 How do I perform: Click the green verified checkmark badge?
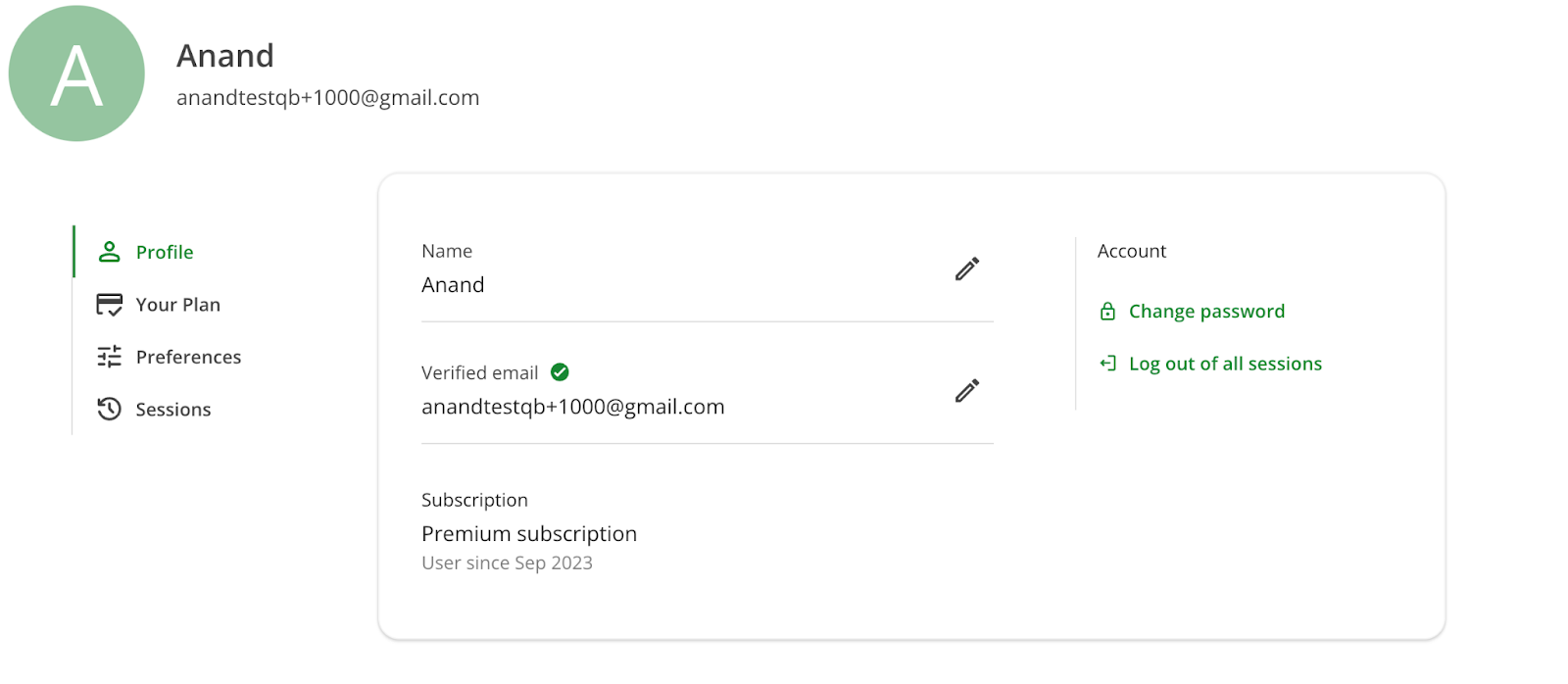(560, 372)
